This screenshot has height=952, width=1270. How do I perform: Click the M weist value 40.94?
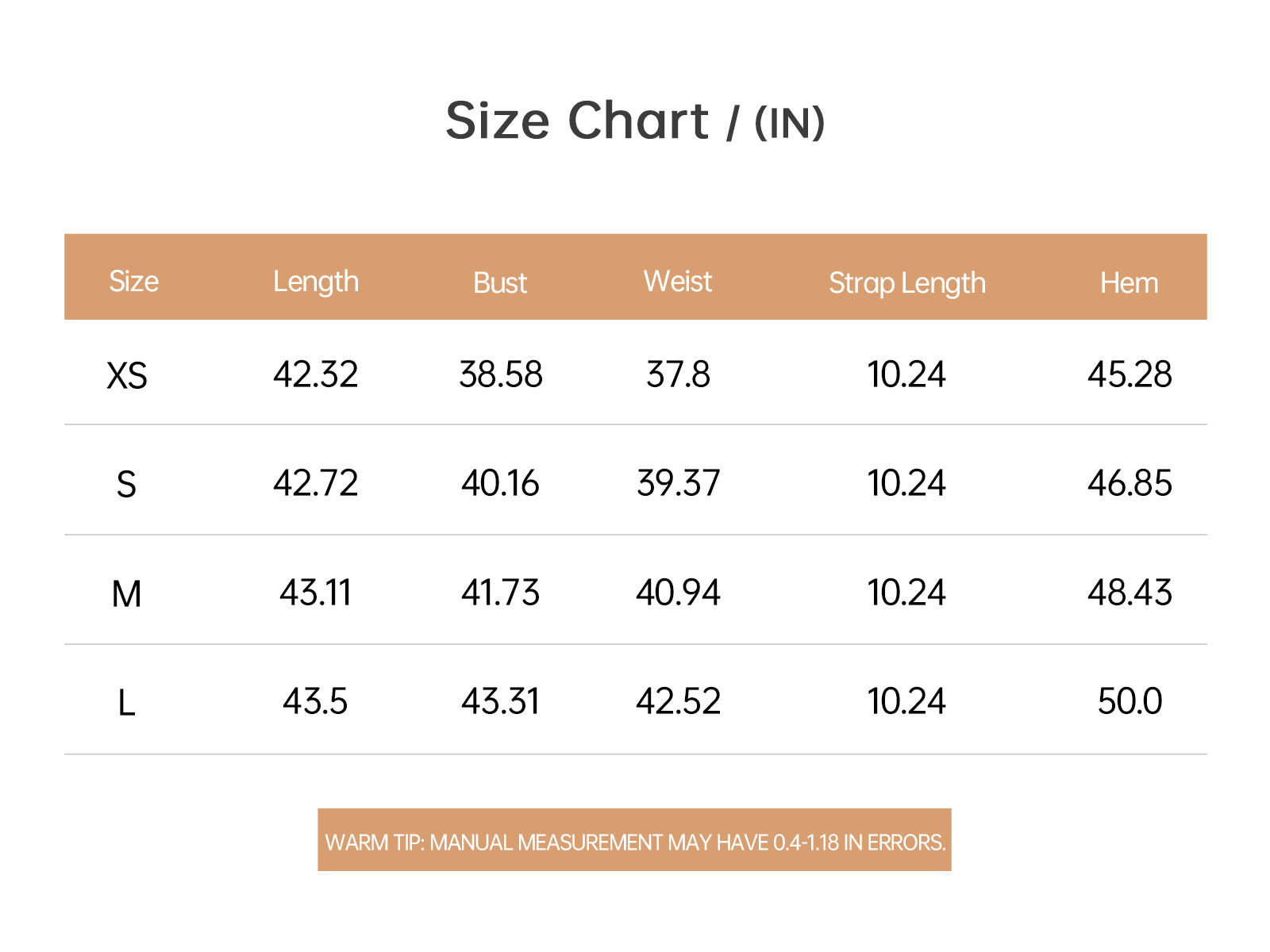[x=678, y=593]
